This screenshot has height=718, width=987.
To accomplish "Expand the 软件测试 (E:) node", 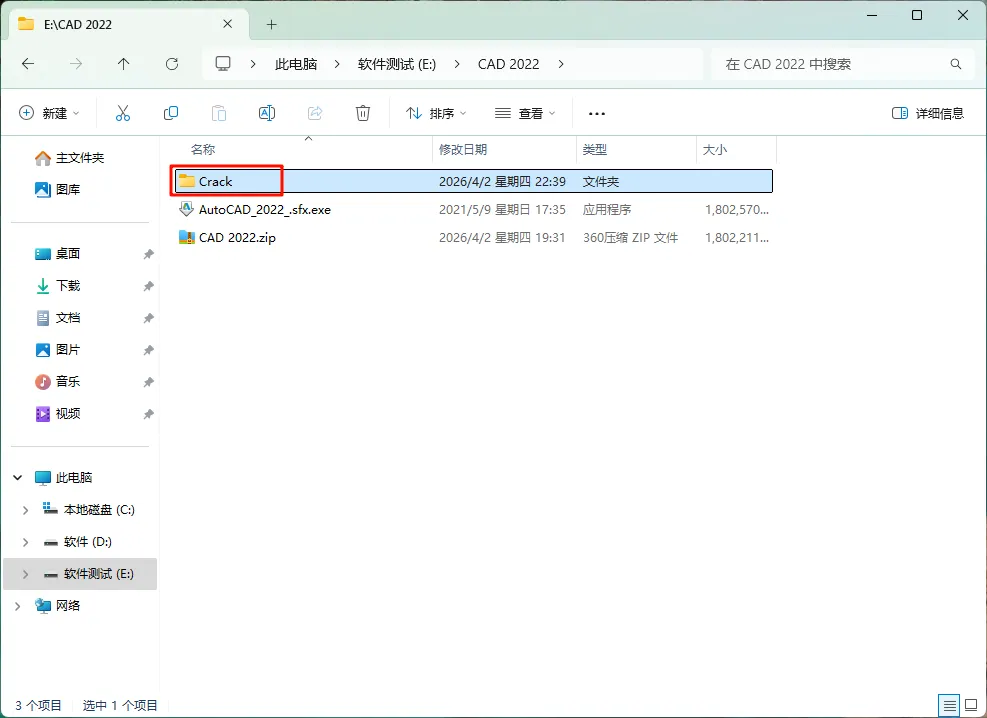I will point(25,574).
